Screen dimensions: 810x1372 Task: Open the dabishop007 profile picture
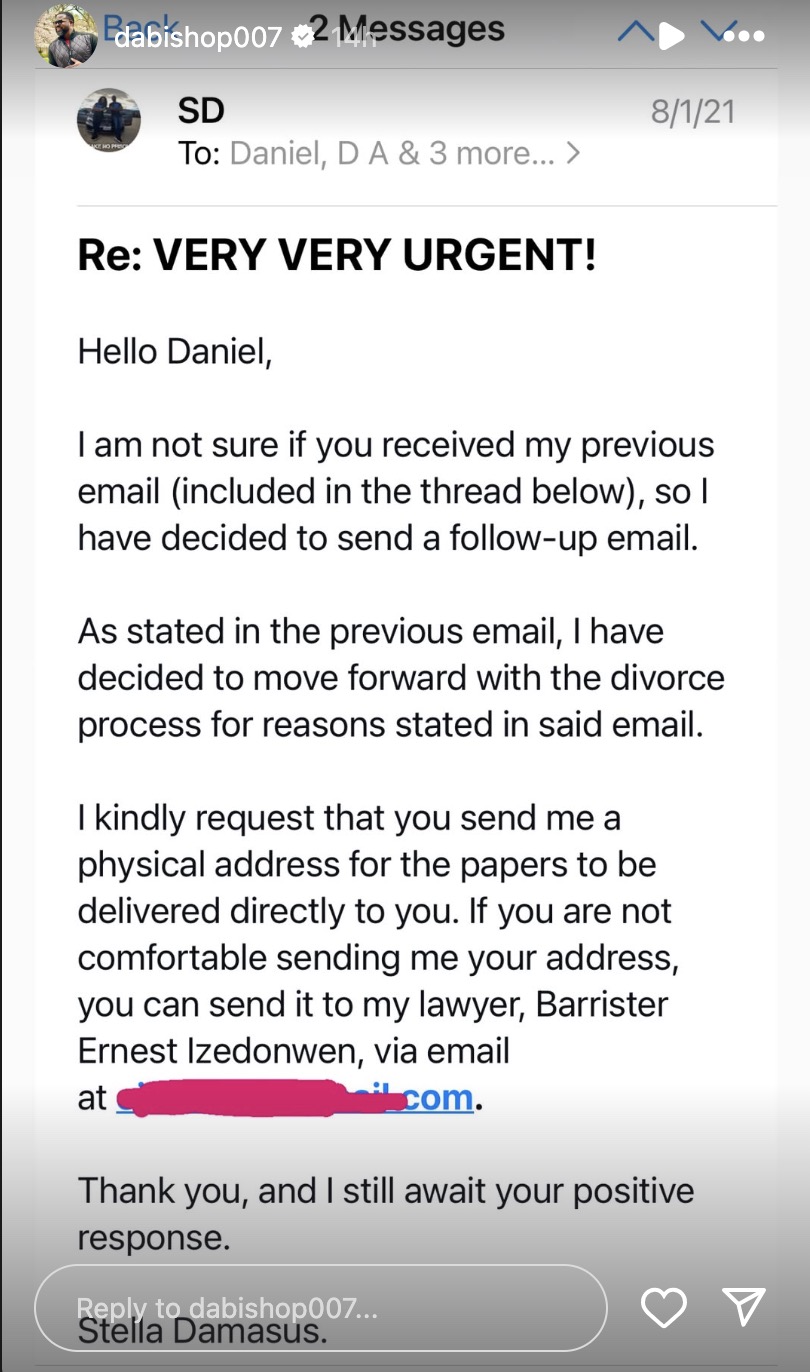coord(66,36)
